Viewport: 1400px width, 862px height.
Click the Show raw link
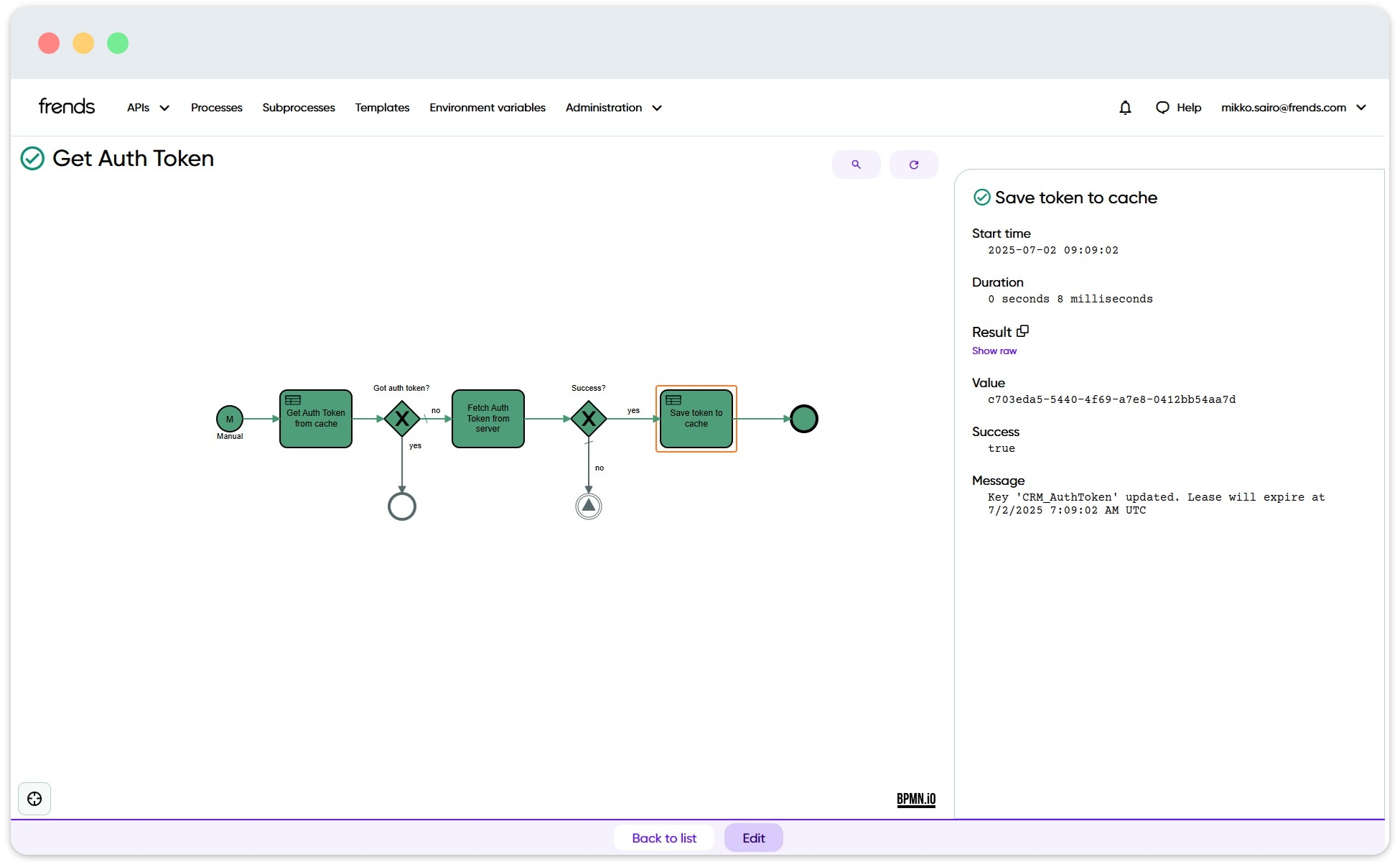994,351
